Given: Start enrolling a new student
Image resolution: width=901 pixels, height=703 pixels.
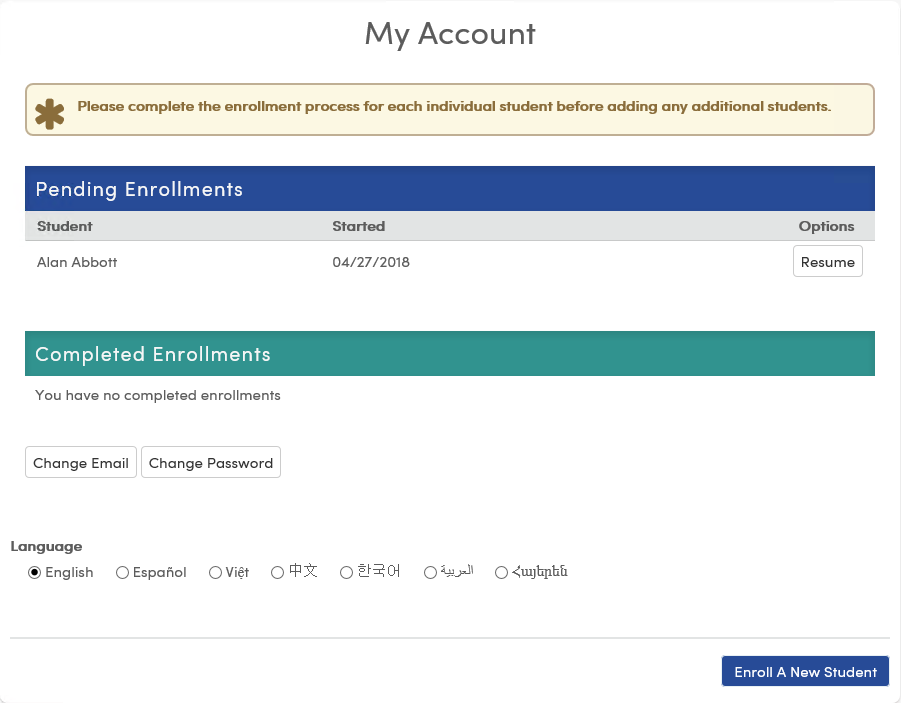Looking at the screenshot, I should click(x=804, y=671).
